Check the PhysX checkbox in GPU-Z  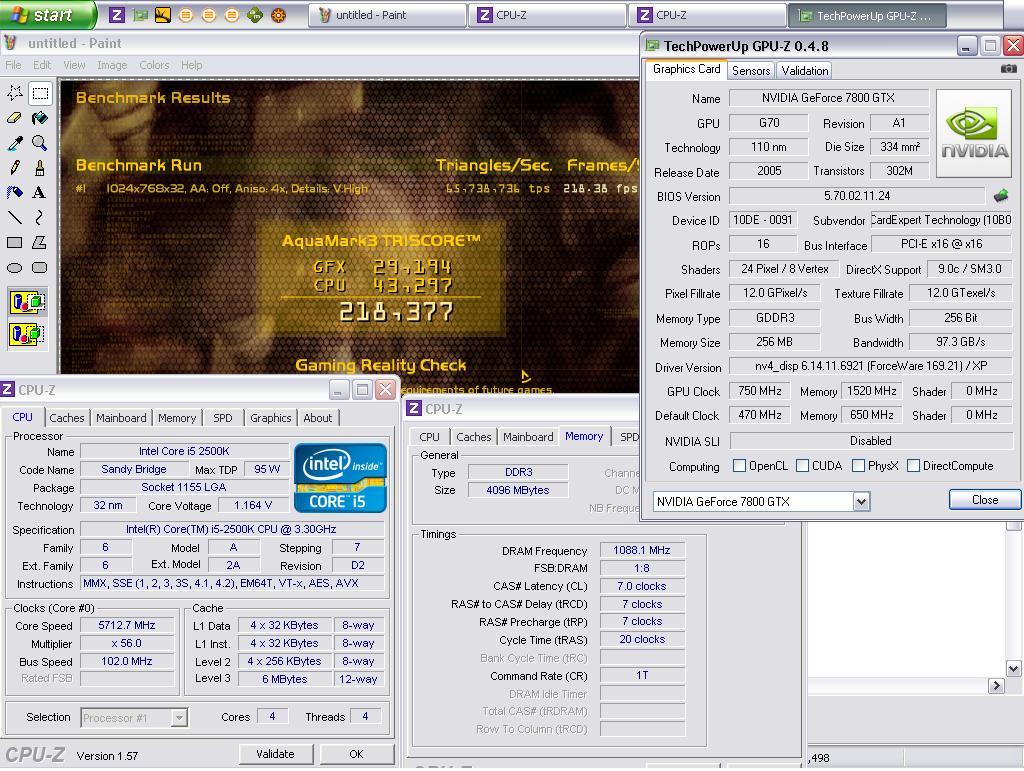click(x=859, y=465)
